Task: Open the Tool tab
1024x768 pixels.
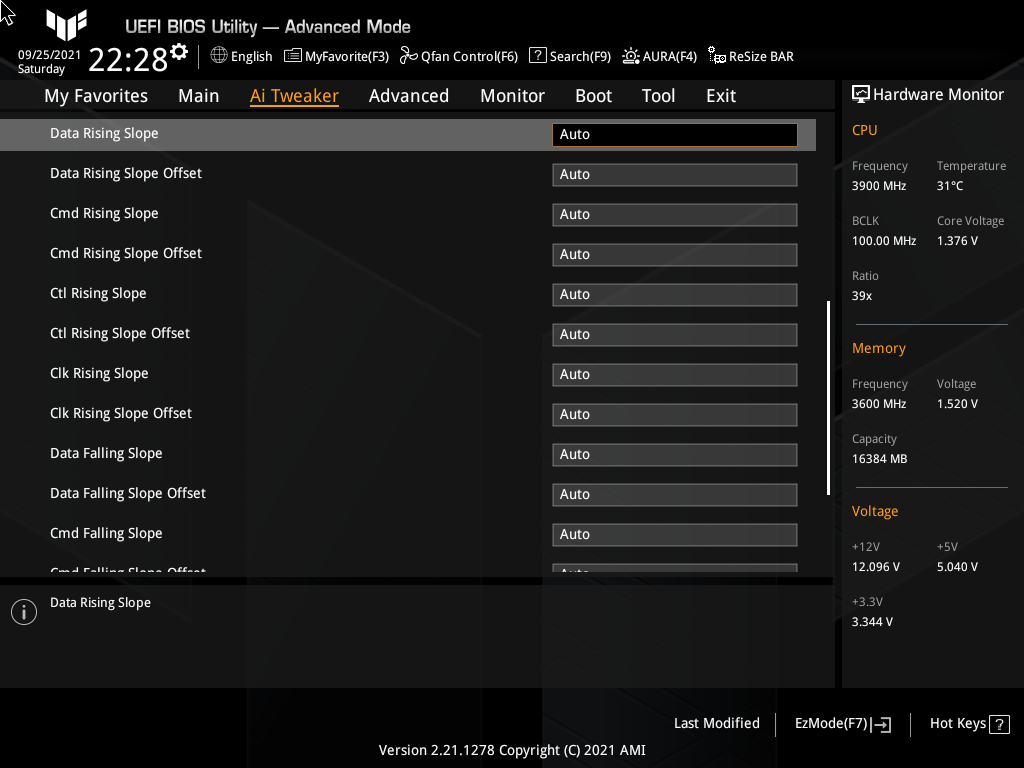Action: pyautogui.click(x=658, y=96)
